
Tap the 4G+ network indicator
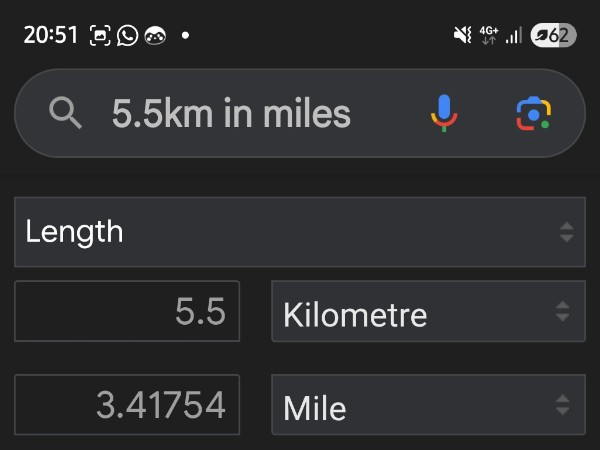tap(489, 35)
